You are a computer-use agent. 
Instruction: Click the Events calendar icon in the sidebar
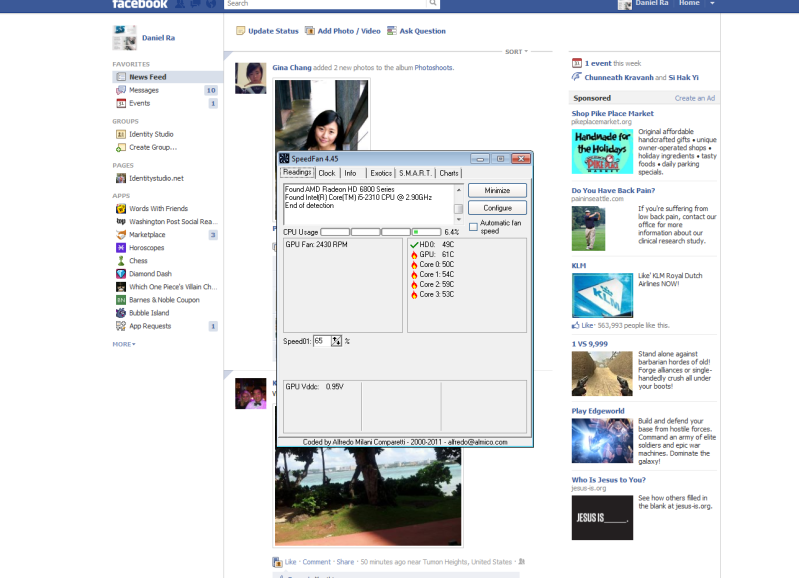click(x=121, y=103)
